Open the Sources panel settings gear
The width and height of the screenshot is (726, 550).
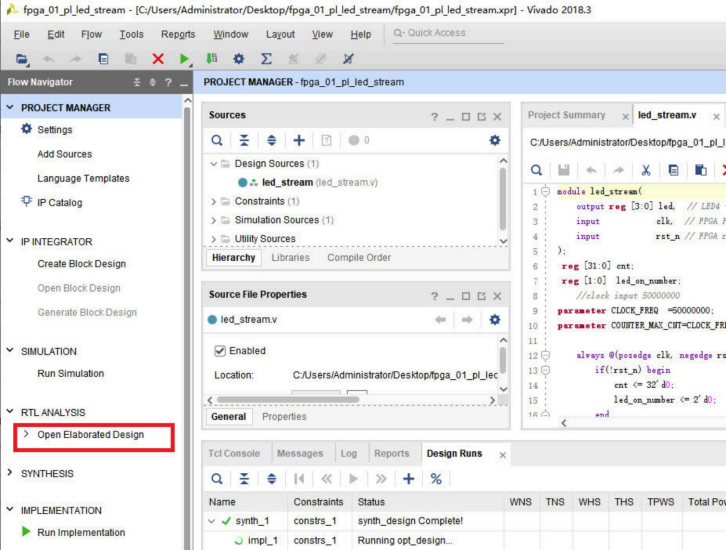(494, 141)
